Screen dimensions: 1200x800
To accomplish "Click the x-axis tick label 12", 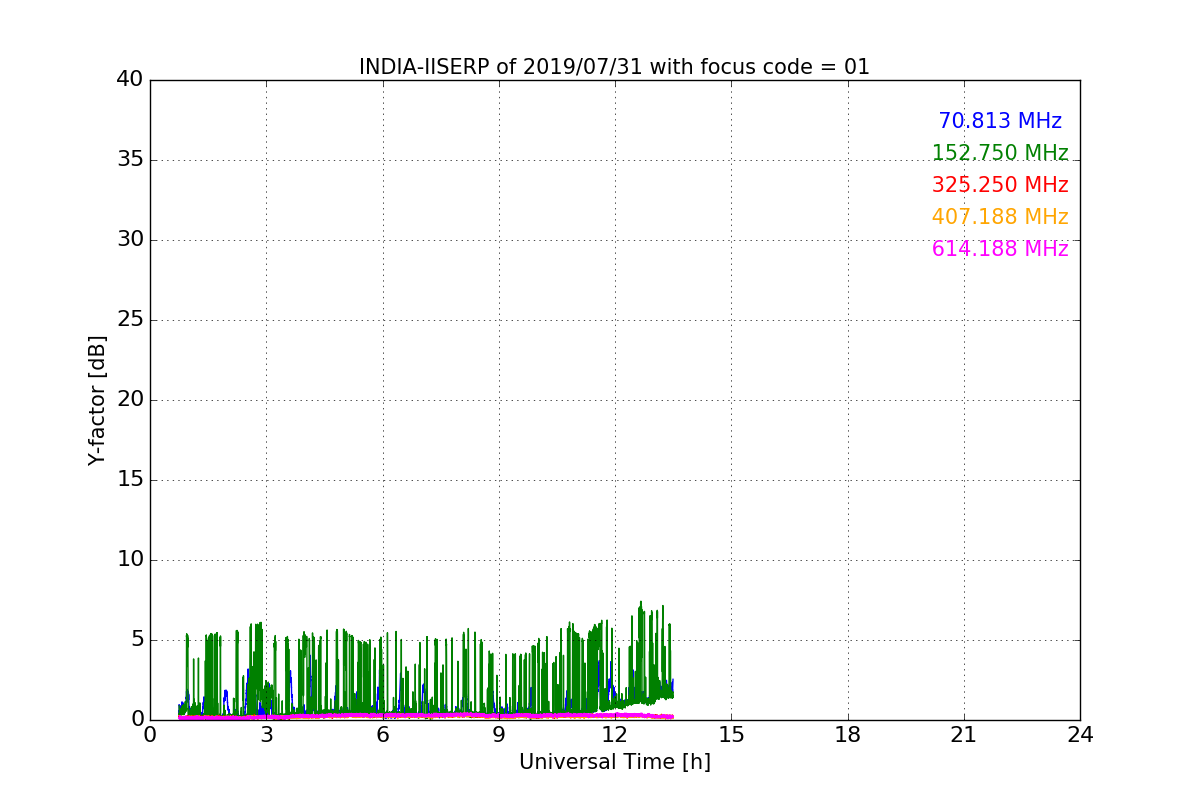I will point(615,735).
